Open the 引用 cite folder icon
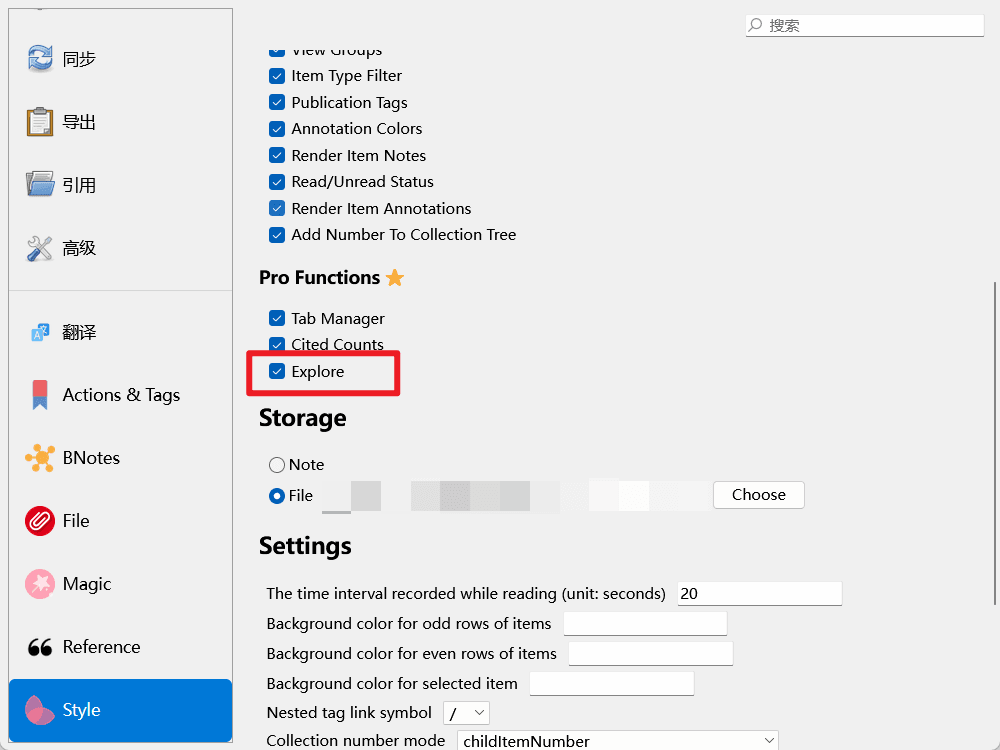1000x750 pixels. click(40, 185)
